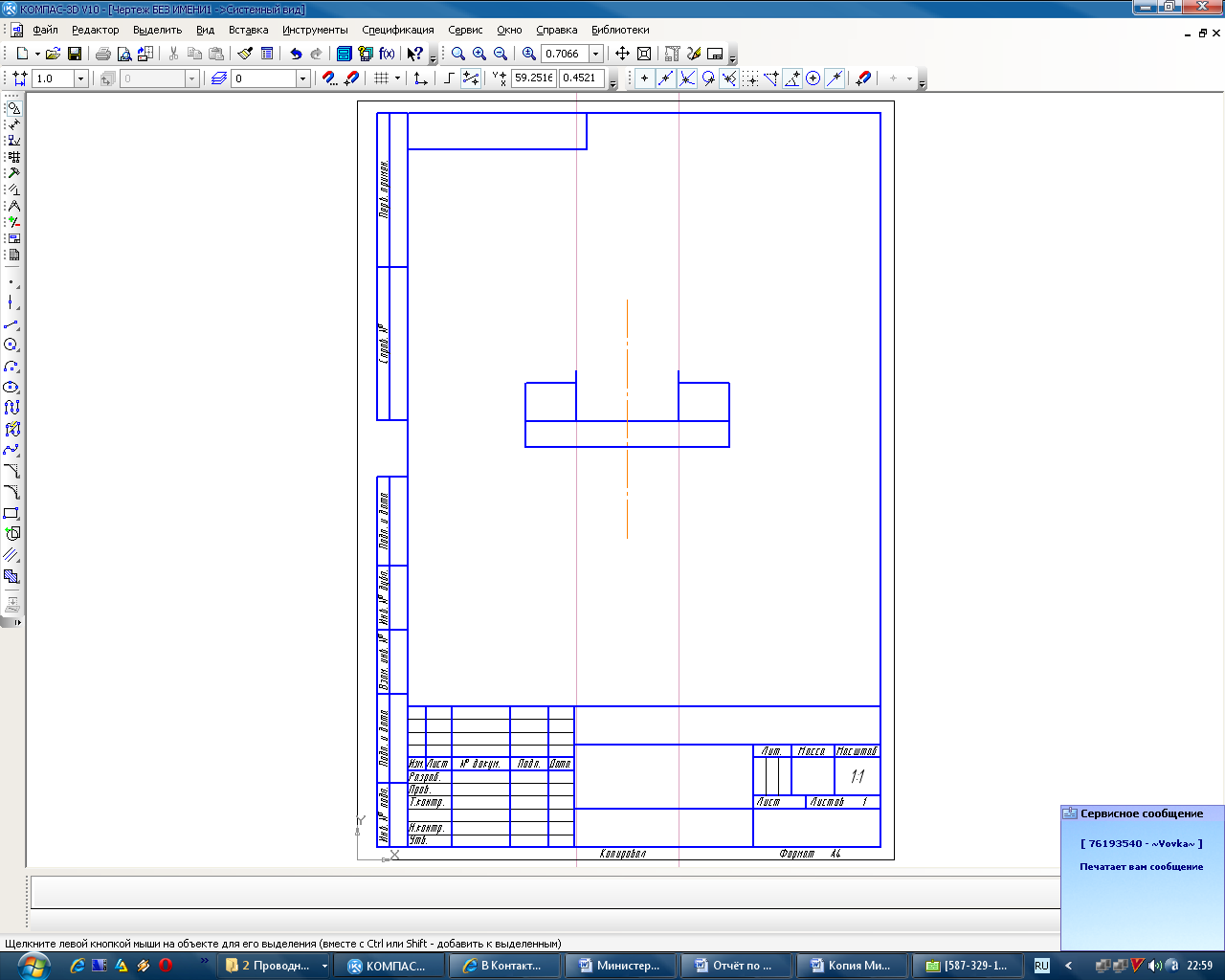Undo the last action
The height and width of the screenshot is (980, 1225).
[296, 54]
